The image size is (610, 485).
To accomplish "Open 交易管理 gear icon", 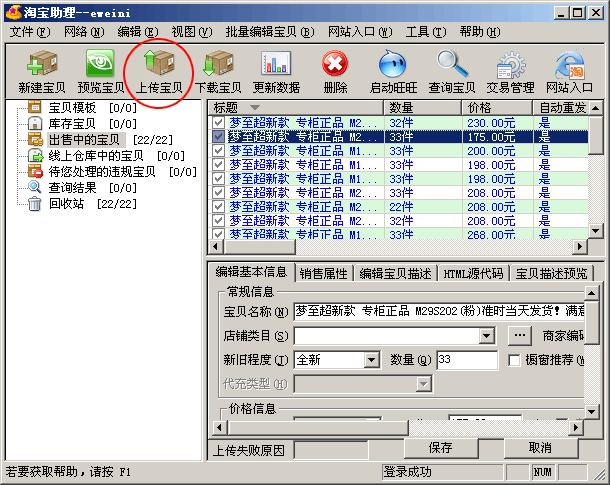I will 510,64.
